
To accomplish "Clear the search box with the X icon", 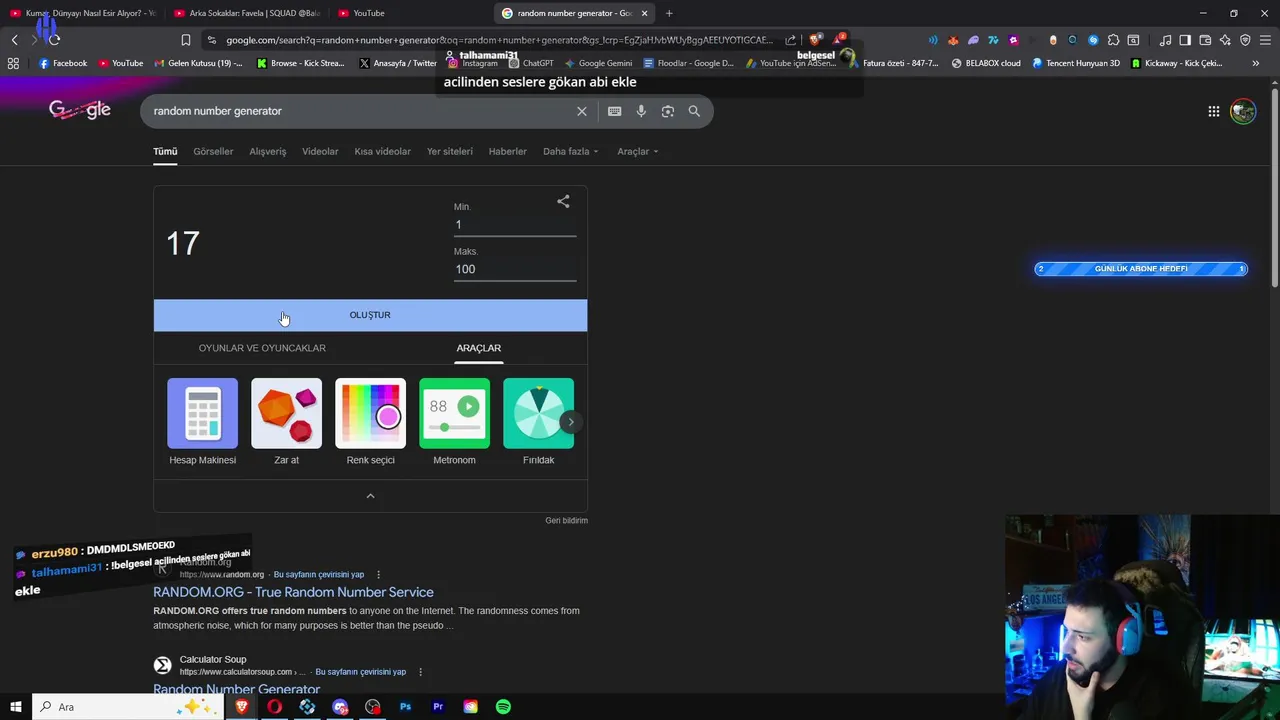I will 581,111.
